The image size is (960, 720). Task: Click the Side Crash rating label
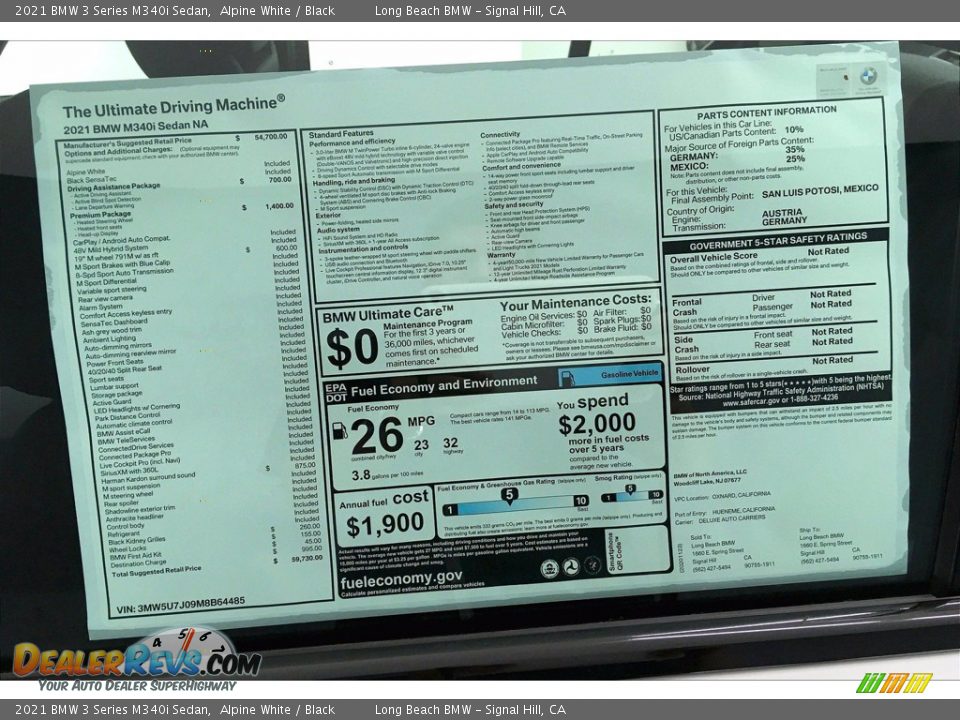click(686, 344)
